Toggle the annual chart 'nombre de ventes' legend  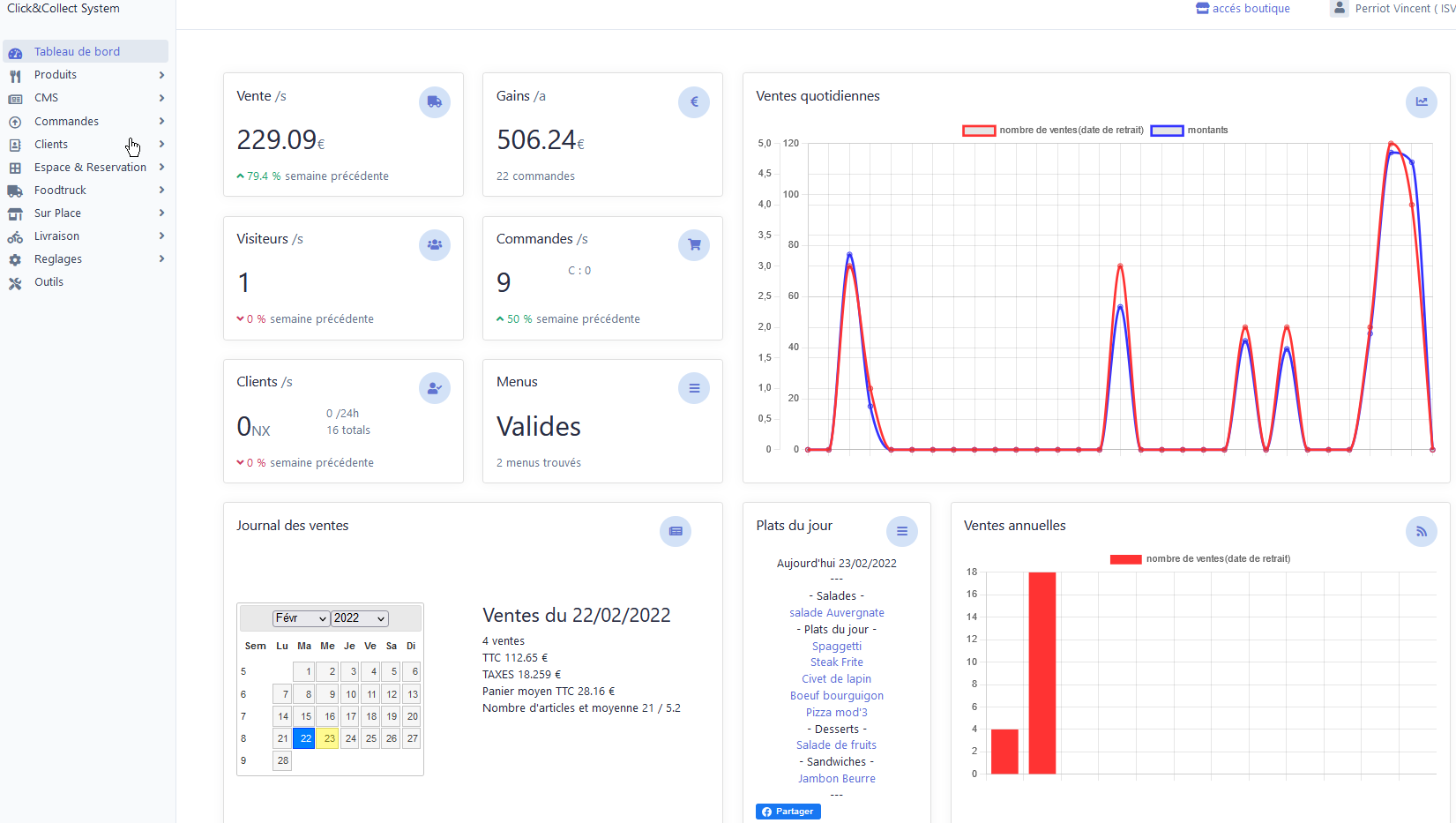[1199, 558]
